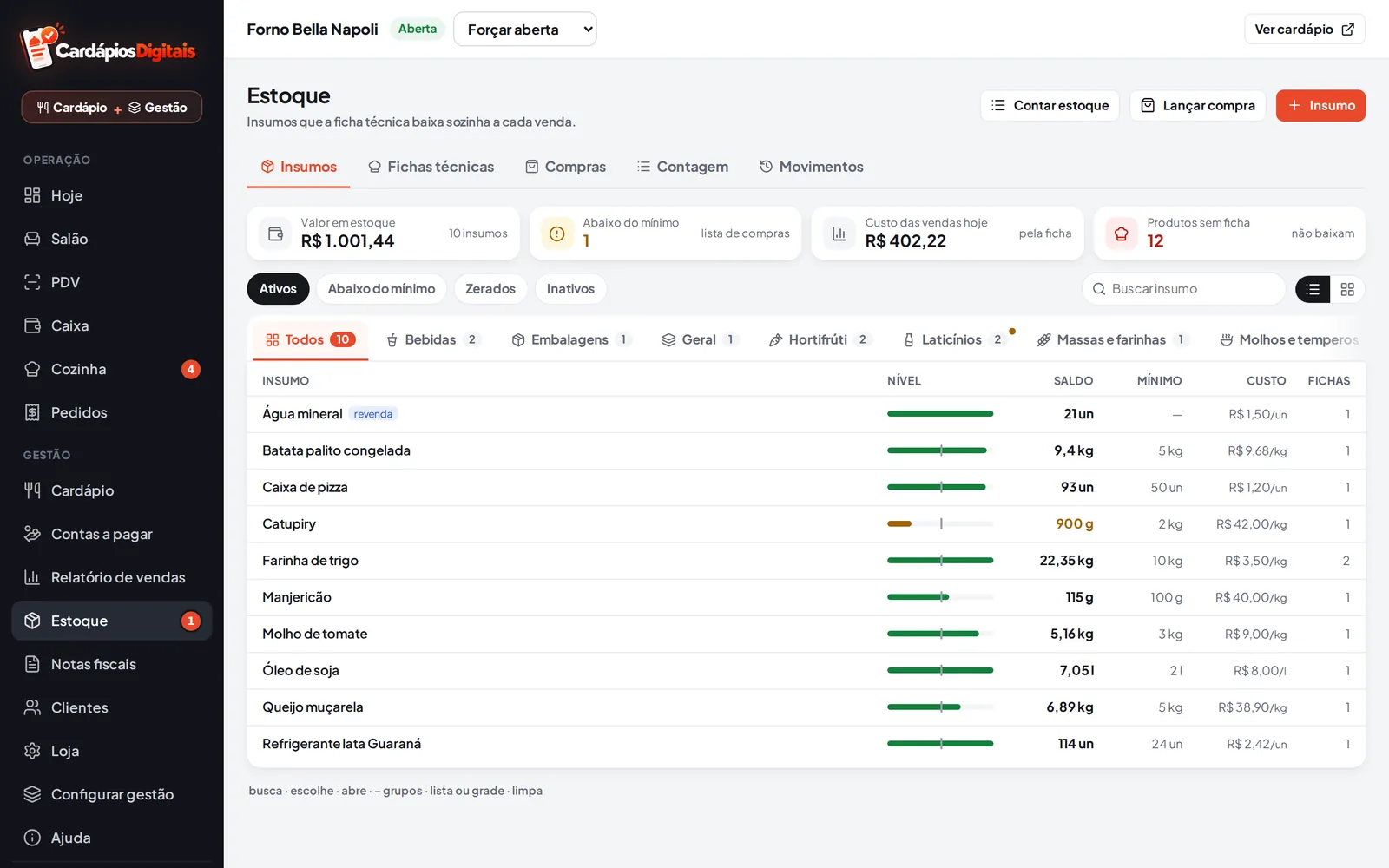
Task: Click the Catupiry stock level bar
Action: pos(940,524)
